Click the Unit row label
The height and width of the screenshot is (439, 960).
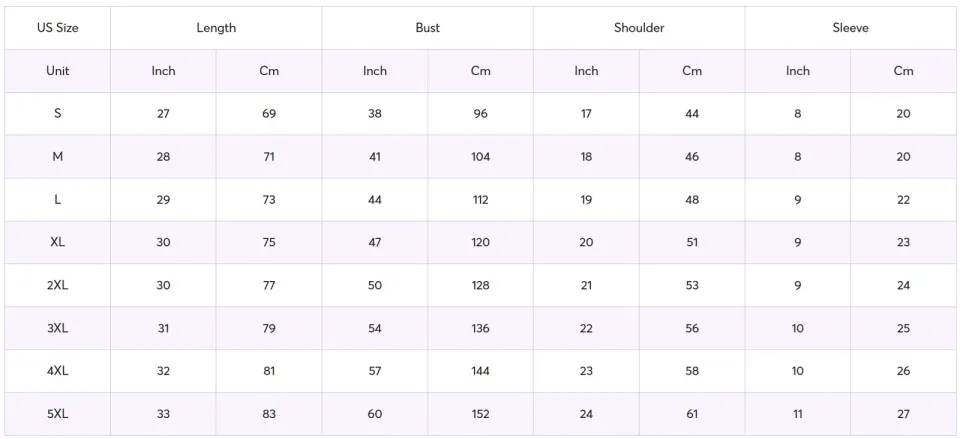click(57, 71)
